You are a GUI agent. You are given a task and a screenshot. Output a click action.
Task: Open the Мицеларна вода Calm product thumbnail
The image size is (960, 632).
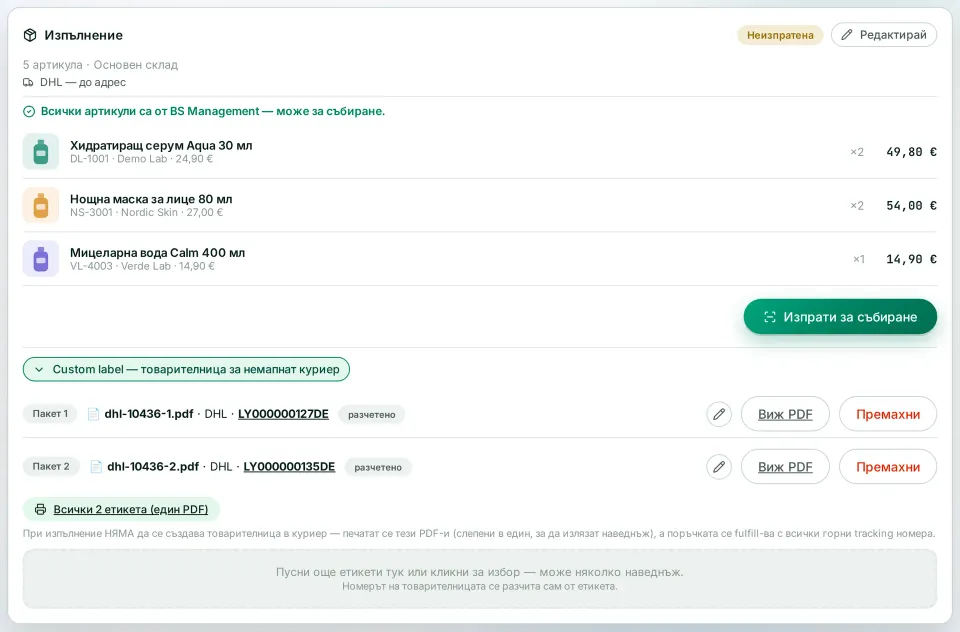41,258
